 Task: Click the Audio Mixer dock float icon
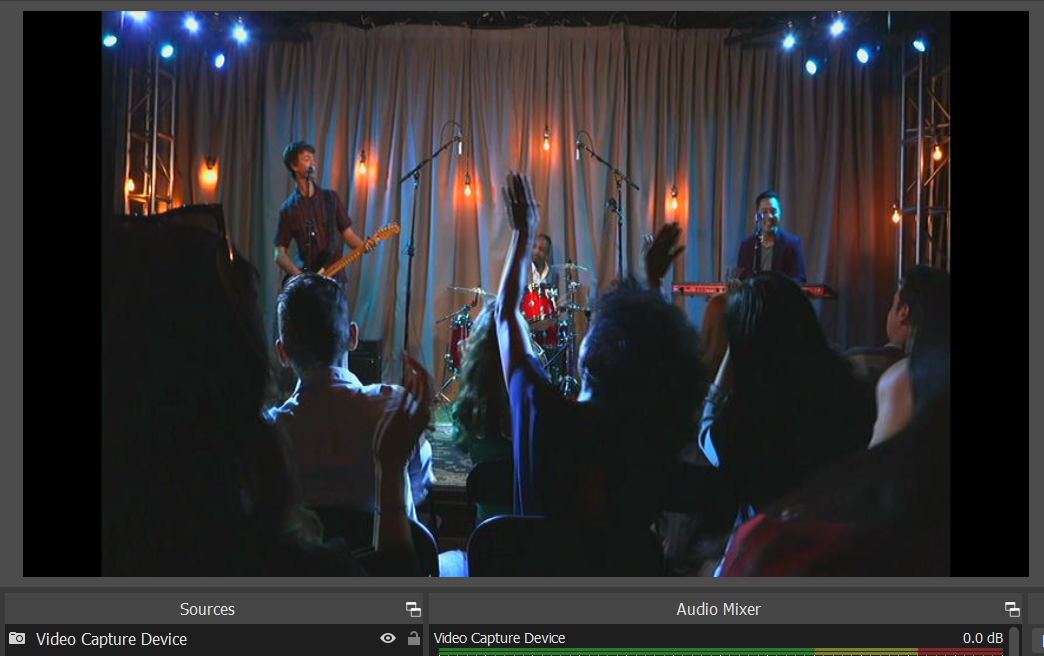point(1012,609)
